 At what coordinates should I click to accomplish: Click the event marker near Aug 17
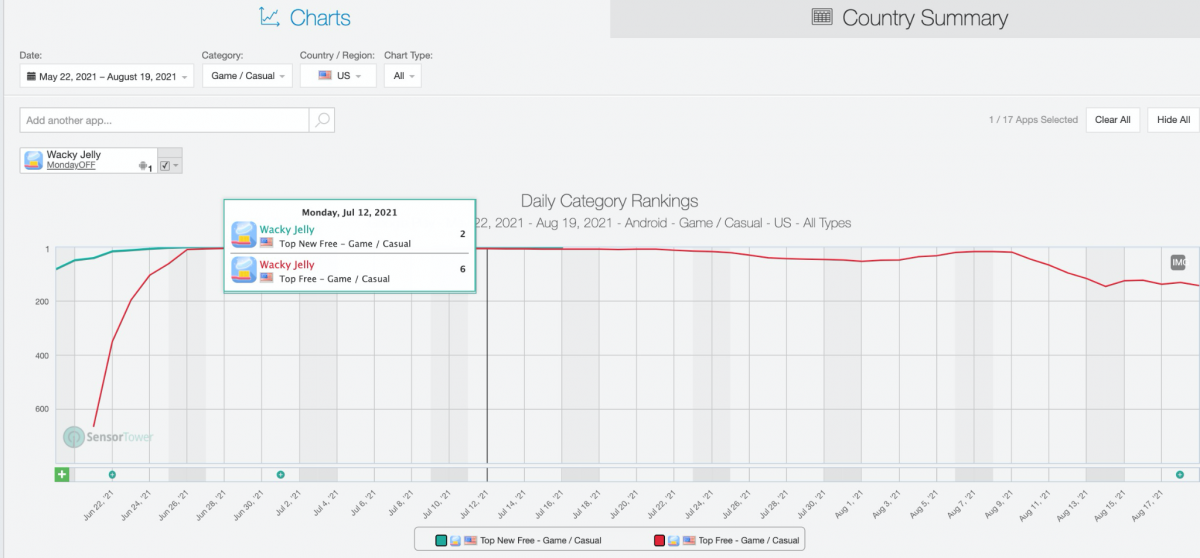click(1180, 474)
